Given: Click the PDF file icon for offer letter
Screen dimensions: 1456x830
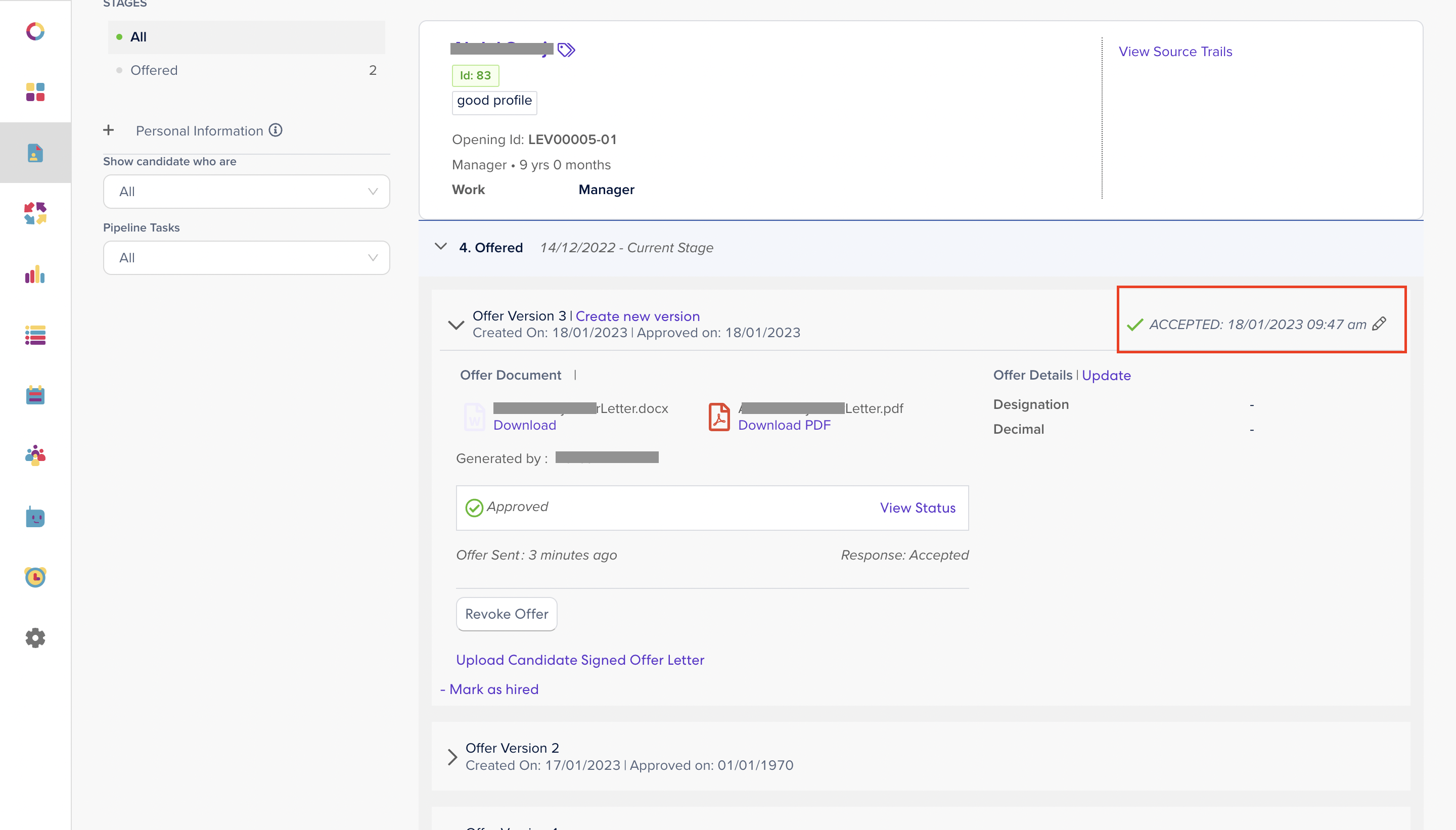Looking at the screenshot, I should (x=719, y=417).
